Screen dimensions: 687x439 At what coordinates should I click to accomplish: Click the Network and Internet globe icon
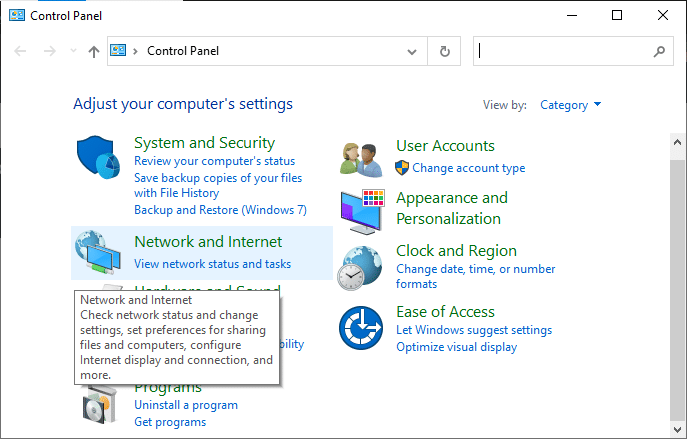click(101, 253)
